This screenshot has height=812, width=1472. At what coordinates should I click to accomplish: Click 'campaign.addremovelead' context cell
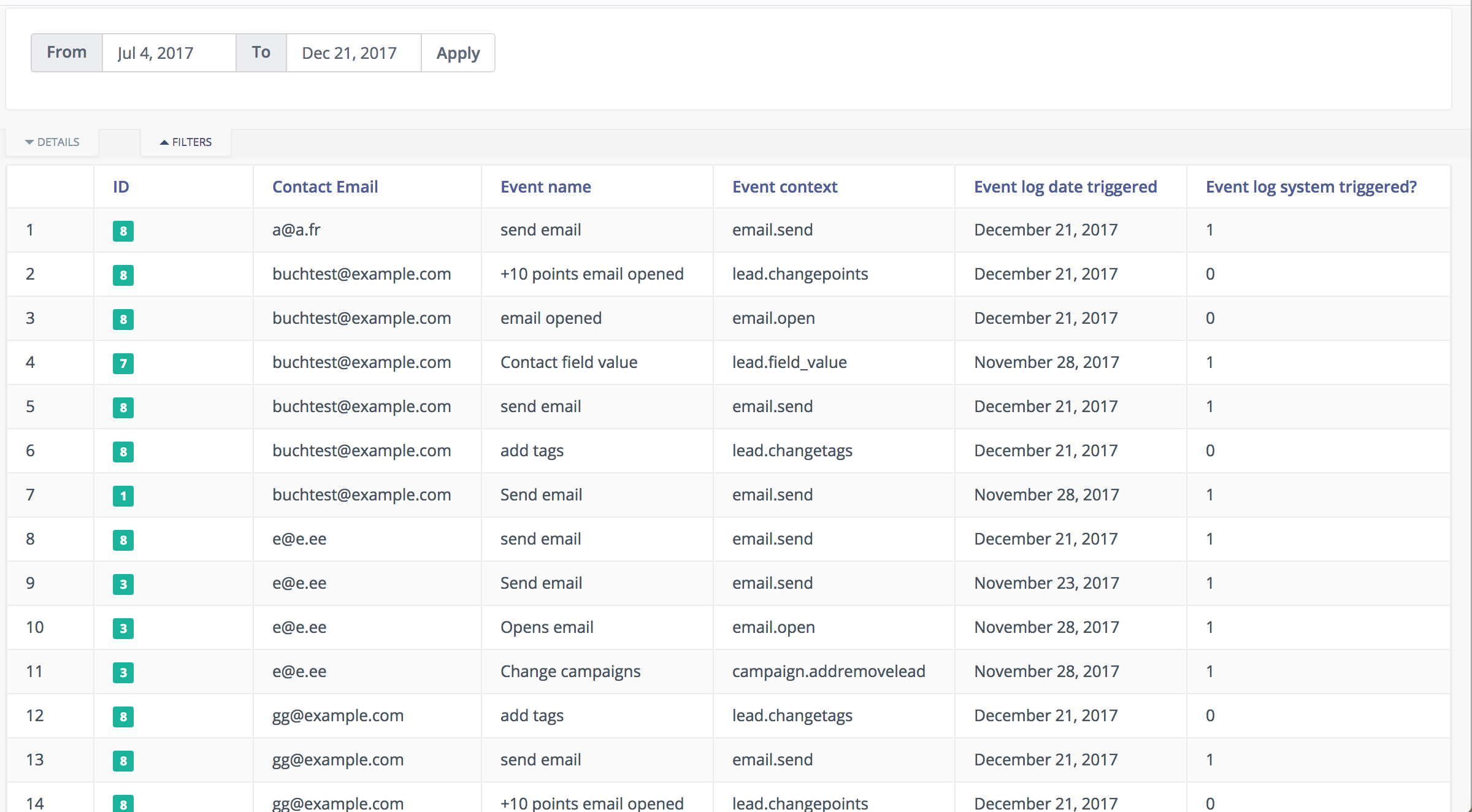(829, 672)
